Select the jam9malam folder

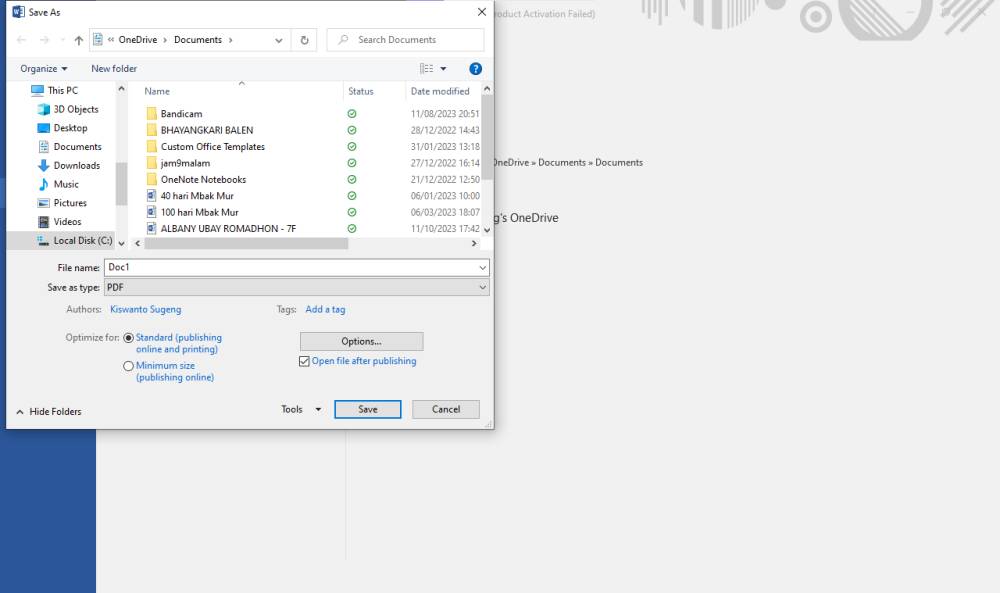[185, 163]
